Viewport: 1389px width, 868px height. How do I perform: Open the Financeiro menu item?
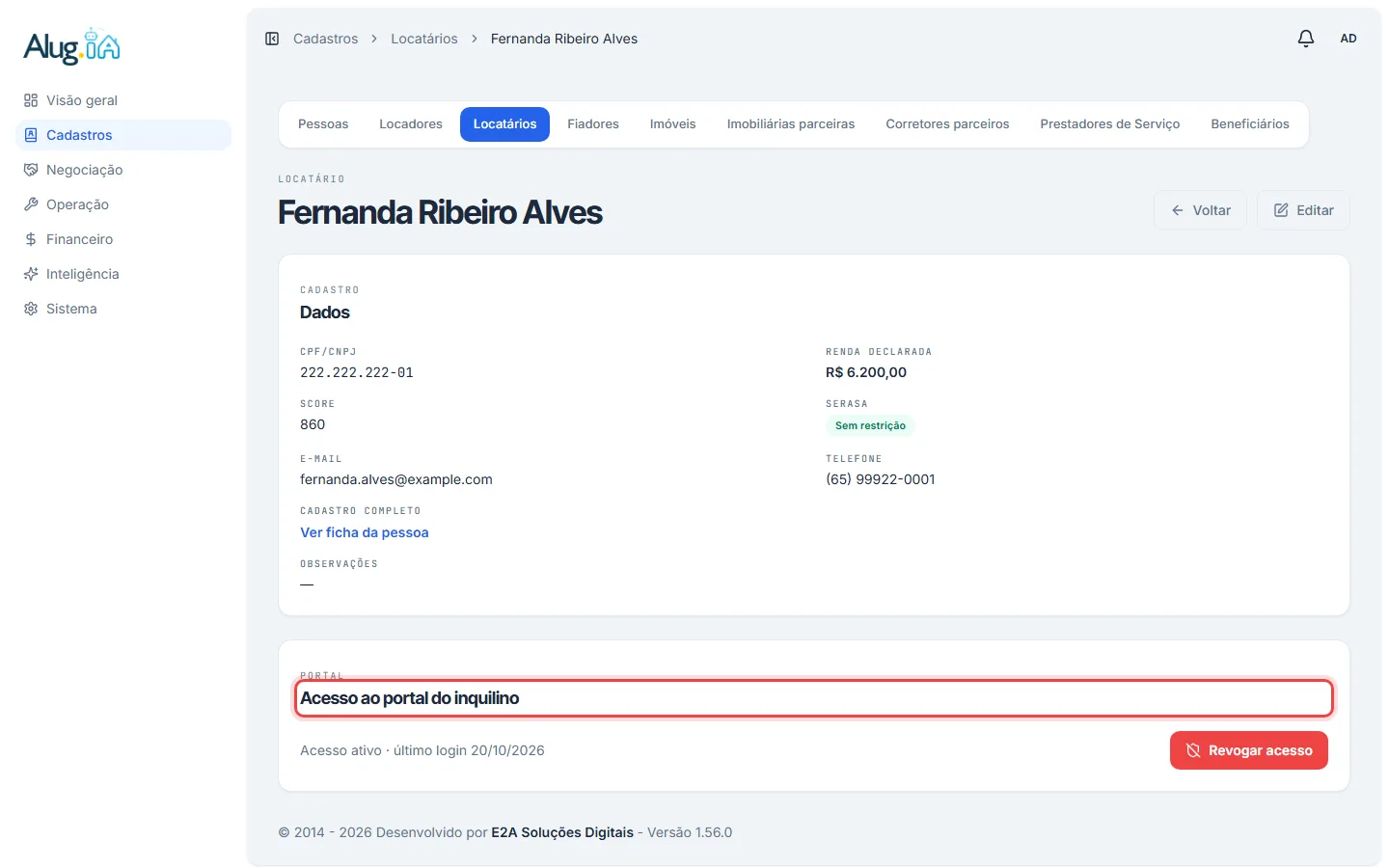click(123, 239)
